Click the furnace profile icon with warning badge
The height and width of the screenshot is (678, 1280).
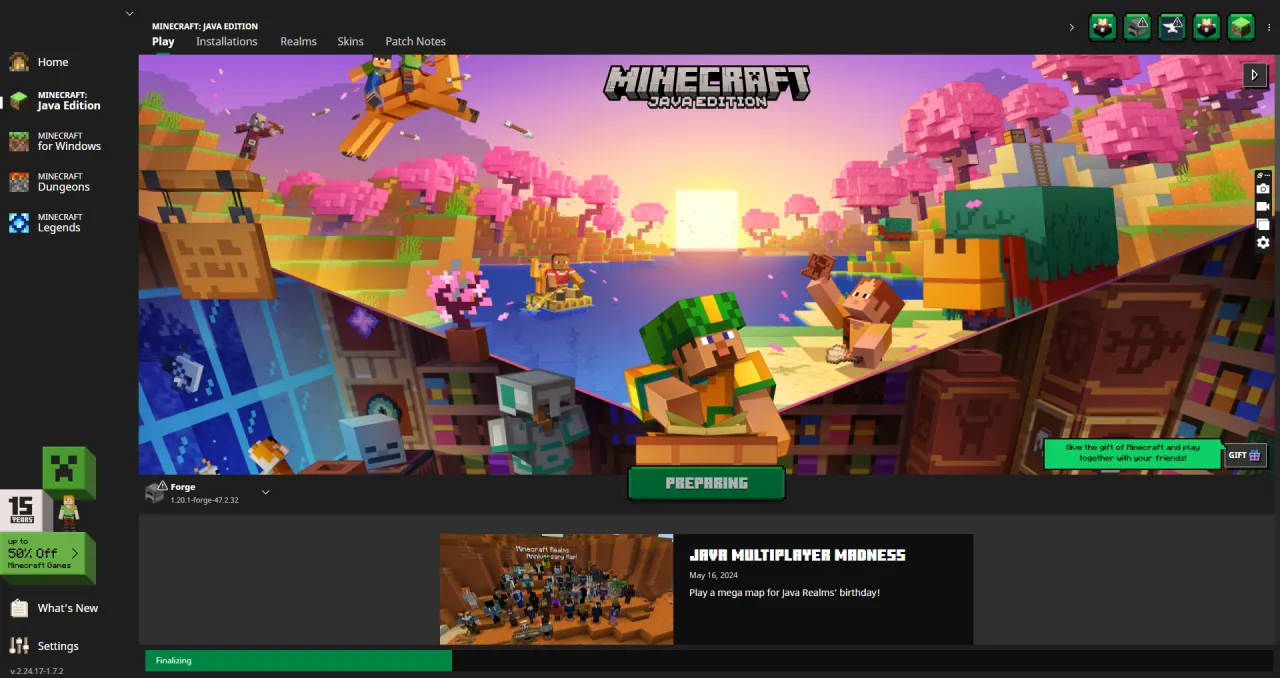pyautogui.click(x=1137, y=27)
